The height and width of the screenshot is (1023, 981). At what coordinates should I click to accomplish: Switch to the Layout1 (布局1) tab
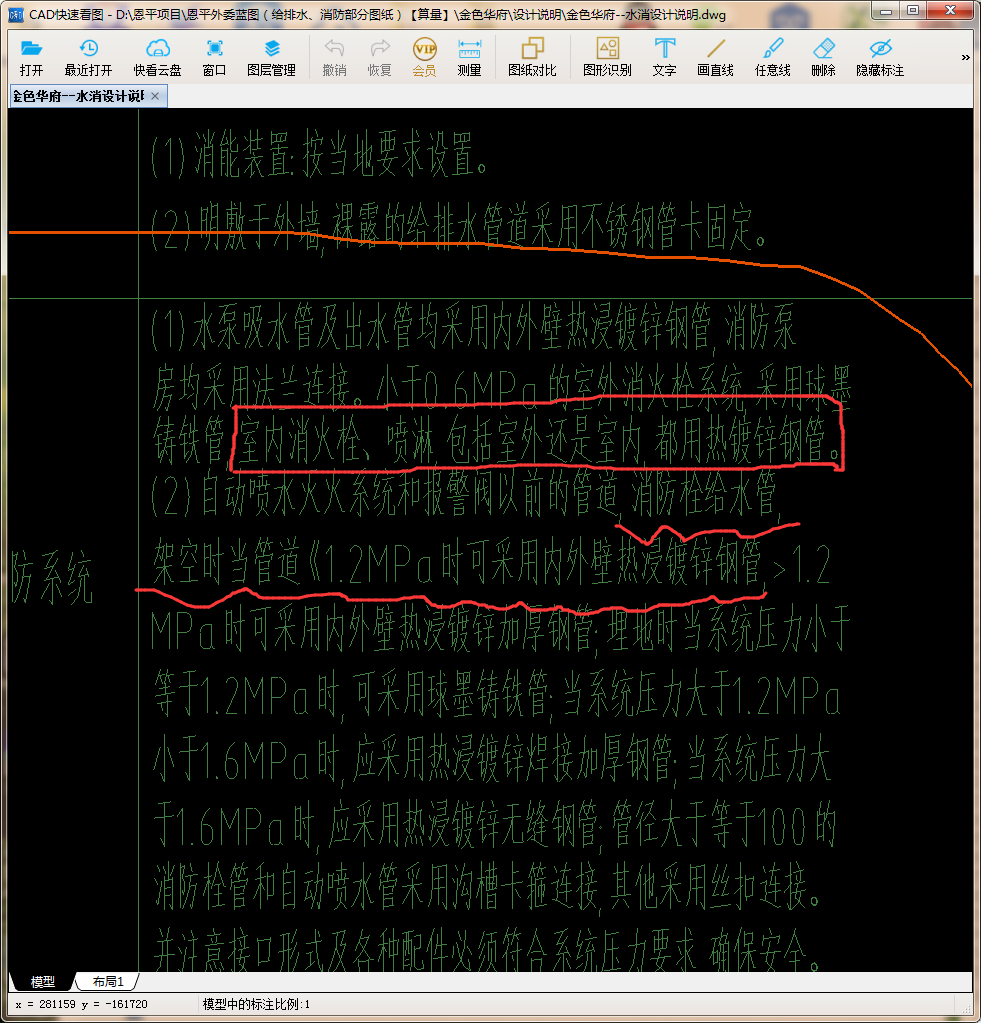coord(108,981)
